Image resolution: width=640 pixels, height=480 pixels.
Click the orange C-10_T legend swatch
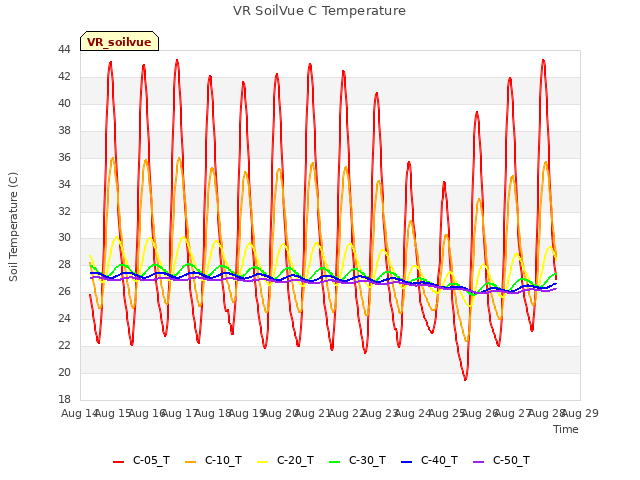pos(191,462)
